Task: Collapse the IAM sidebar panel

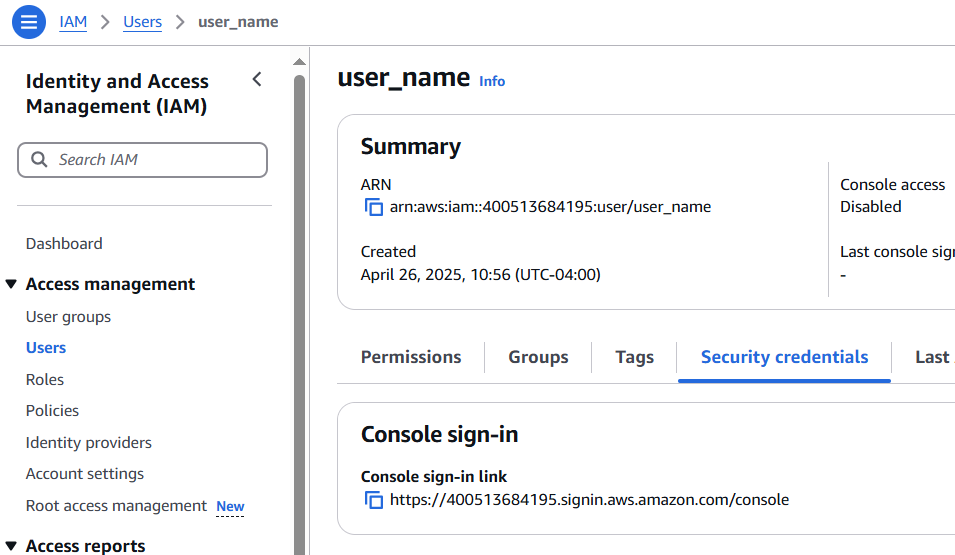Action: tap(257, 80)
